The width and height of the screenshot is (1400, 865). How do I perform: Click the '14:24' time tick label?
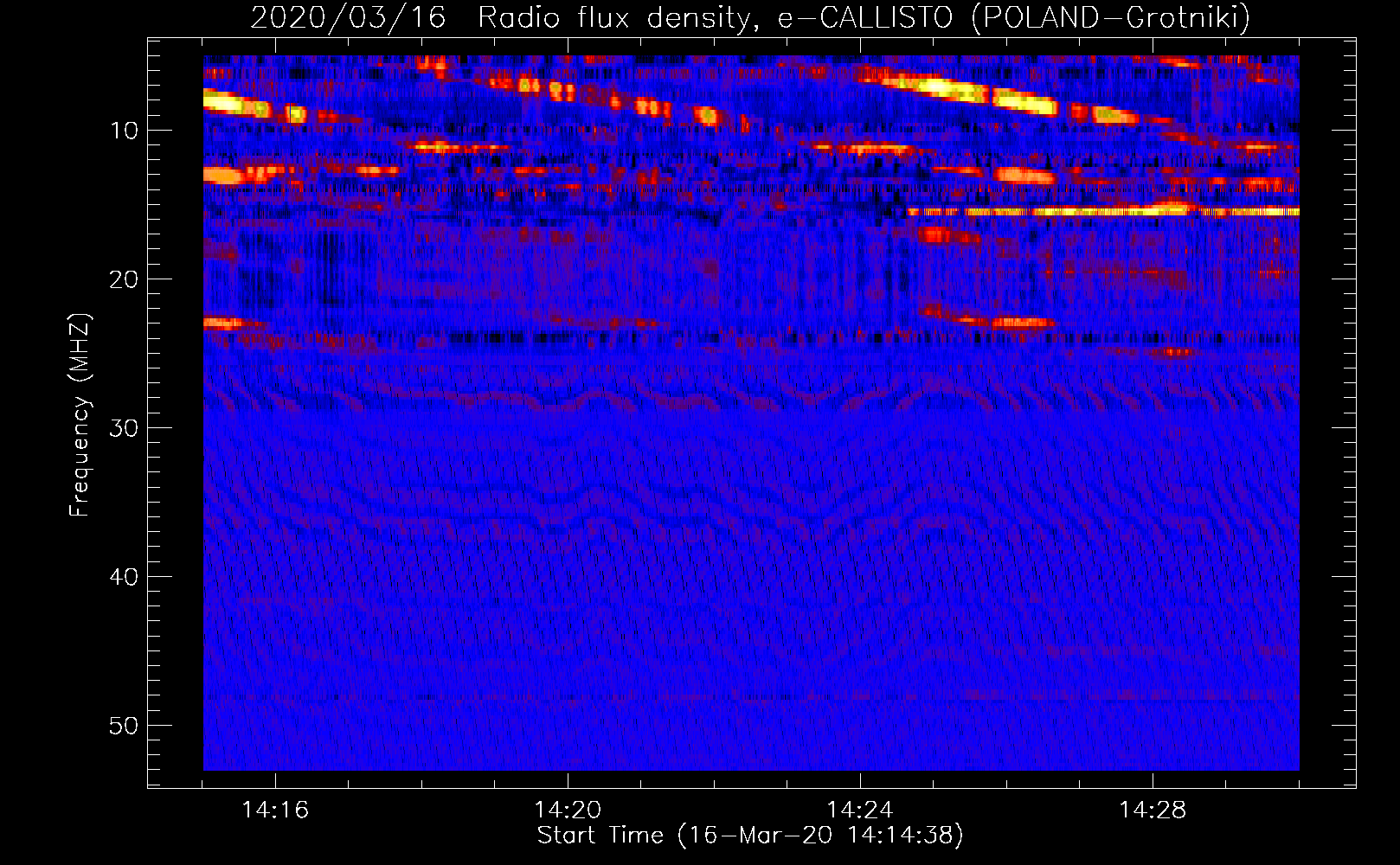pyautogui.click(x=860, y=811)
